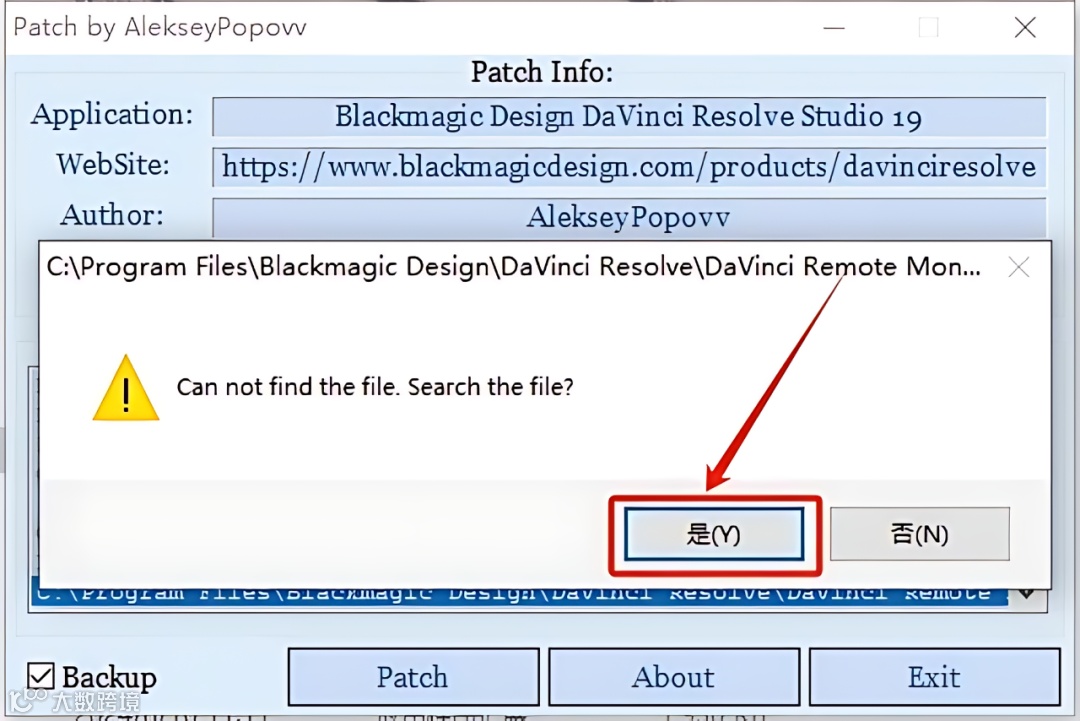Viewport: 1080px width, 721px height.
Task: Click the yellow warning icon
Action: (126, 388)
